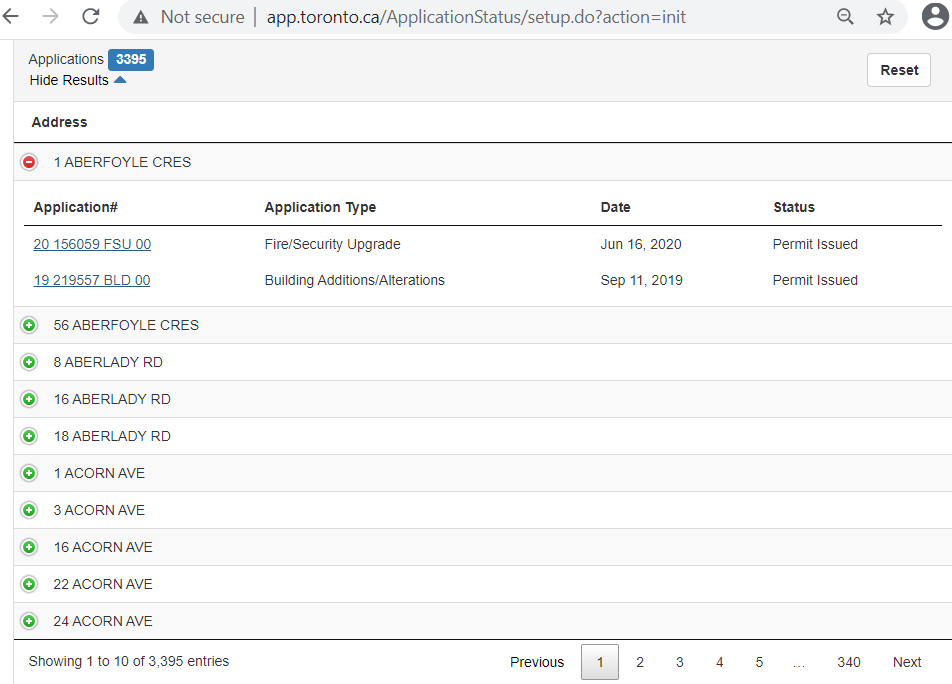Viewport: 952px width, 684px height.
Task: Open the Not secure warning icon
Action: coord(141,17)
